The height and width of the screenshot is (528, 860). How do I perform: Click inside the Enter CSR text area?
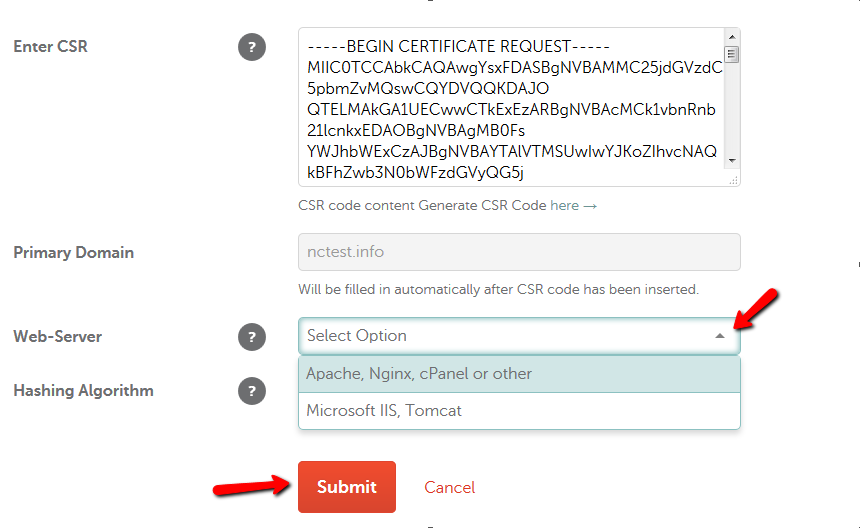coord(511,107)
